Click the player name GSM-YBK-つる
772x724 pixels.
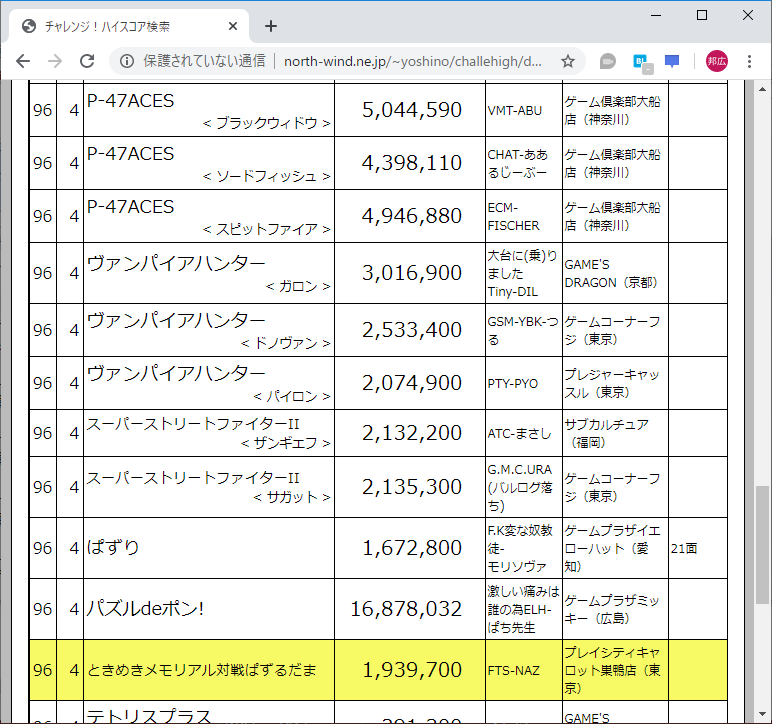pos(522,330)
